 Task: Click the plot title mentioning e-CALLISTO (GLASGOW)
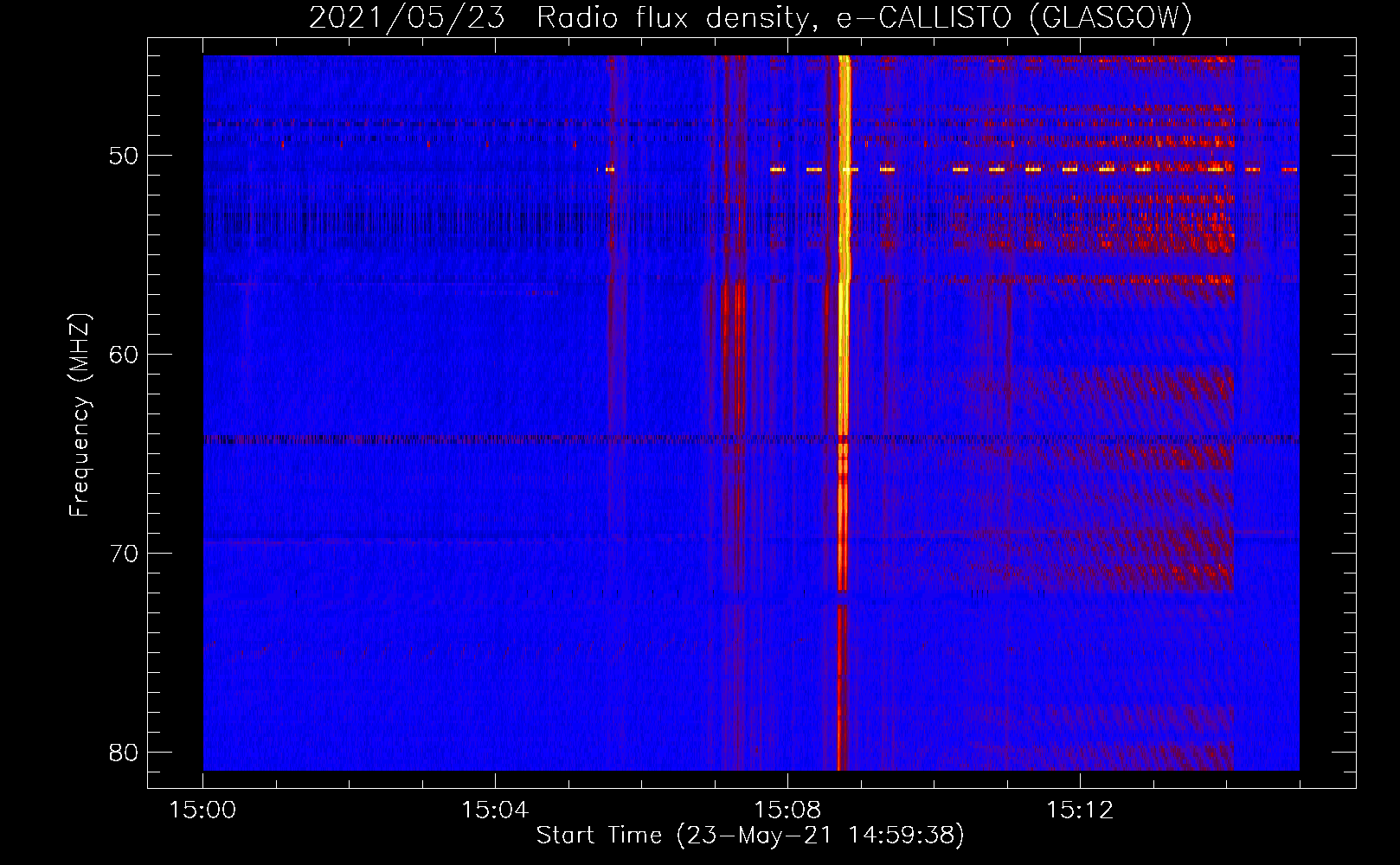[750, 17]
